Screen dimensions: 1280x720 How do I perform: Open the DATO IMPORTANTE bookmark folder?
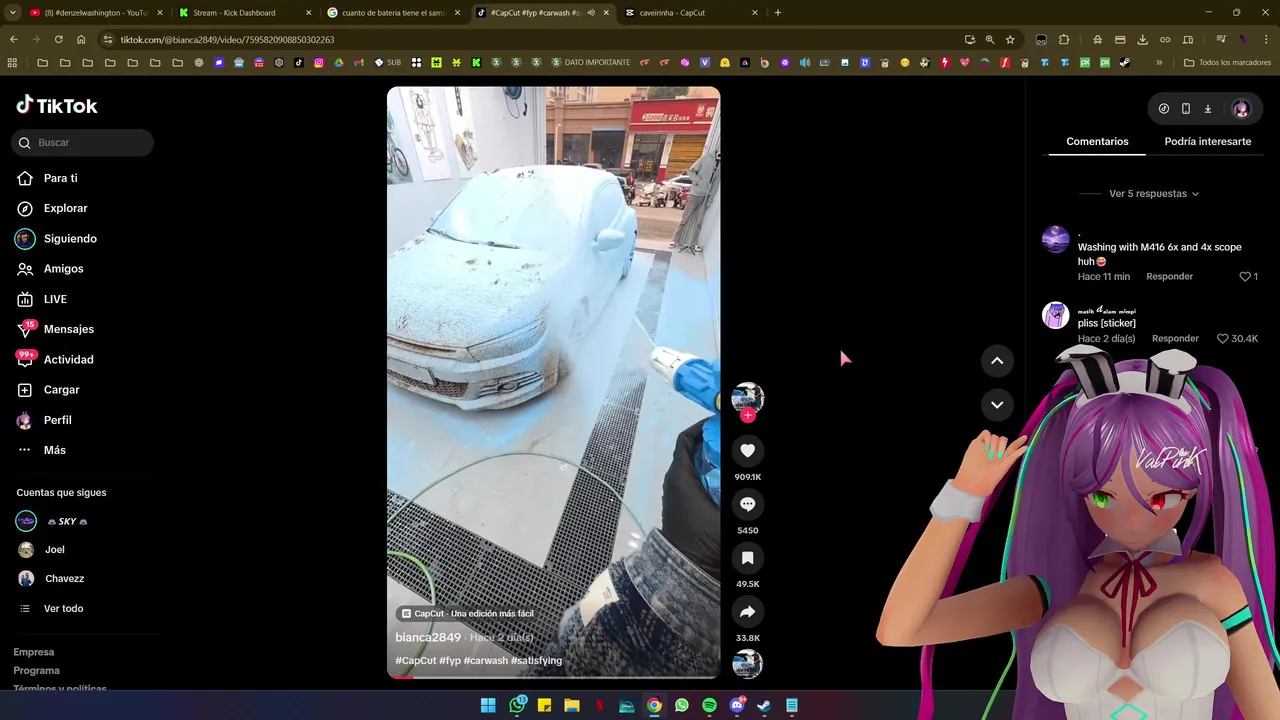click(591, 62)
